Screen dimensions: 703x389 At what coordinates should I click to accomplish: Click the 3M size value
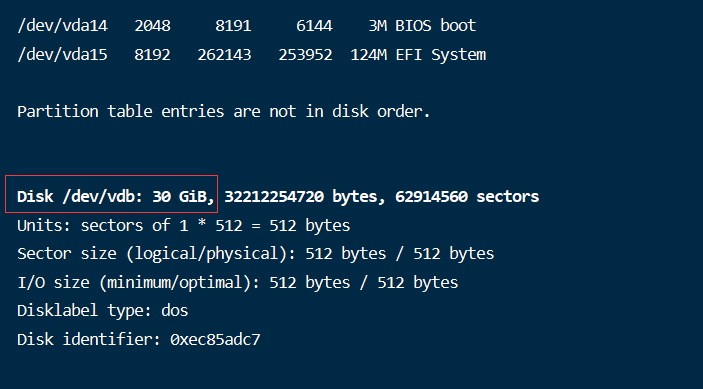point(377,26)
